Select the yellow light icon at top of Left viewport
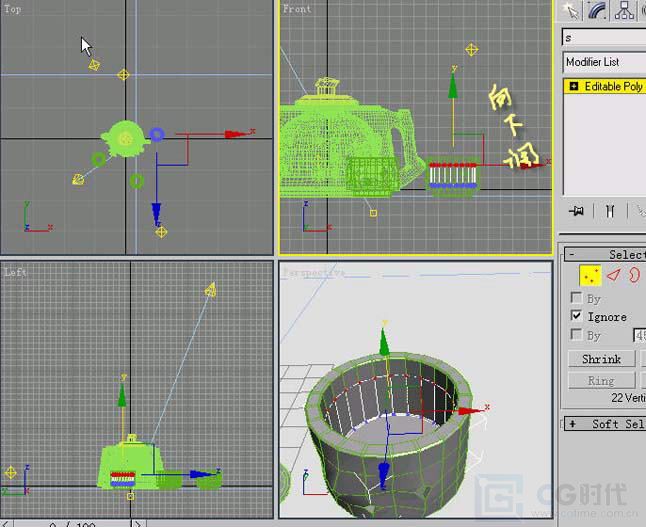 point(211,290)
